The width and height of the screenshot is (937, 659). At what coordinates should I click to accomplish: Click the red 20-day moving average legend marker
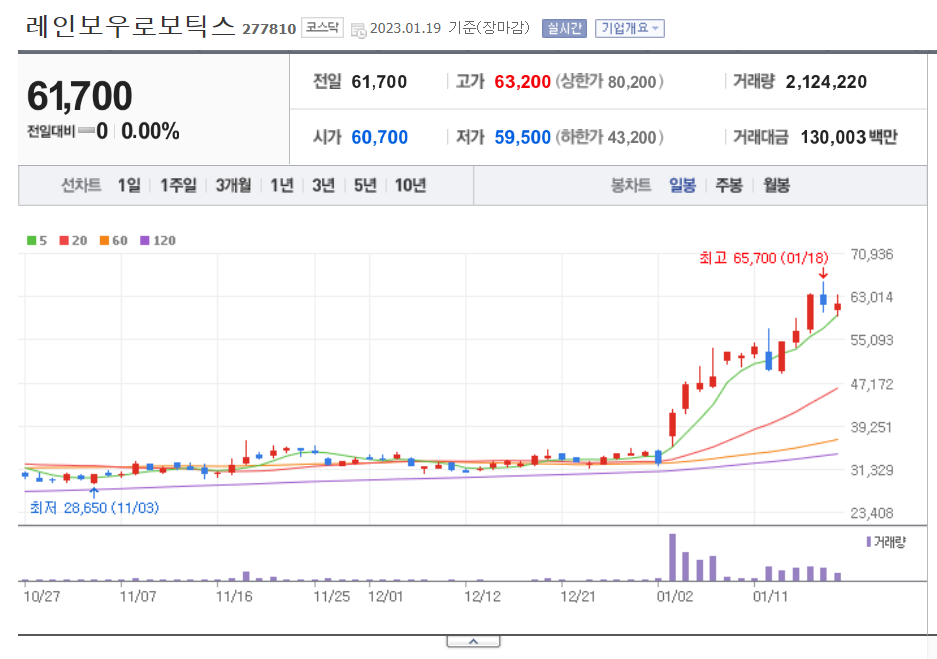pos(64,240)
